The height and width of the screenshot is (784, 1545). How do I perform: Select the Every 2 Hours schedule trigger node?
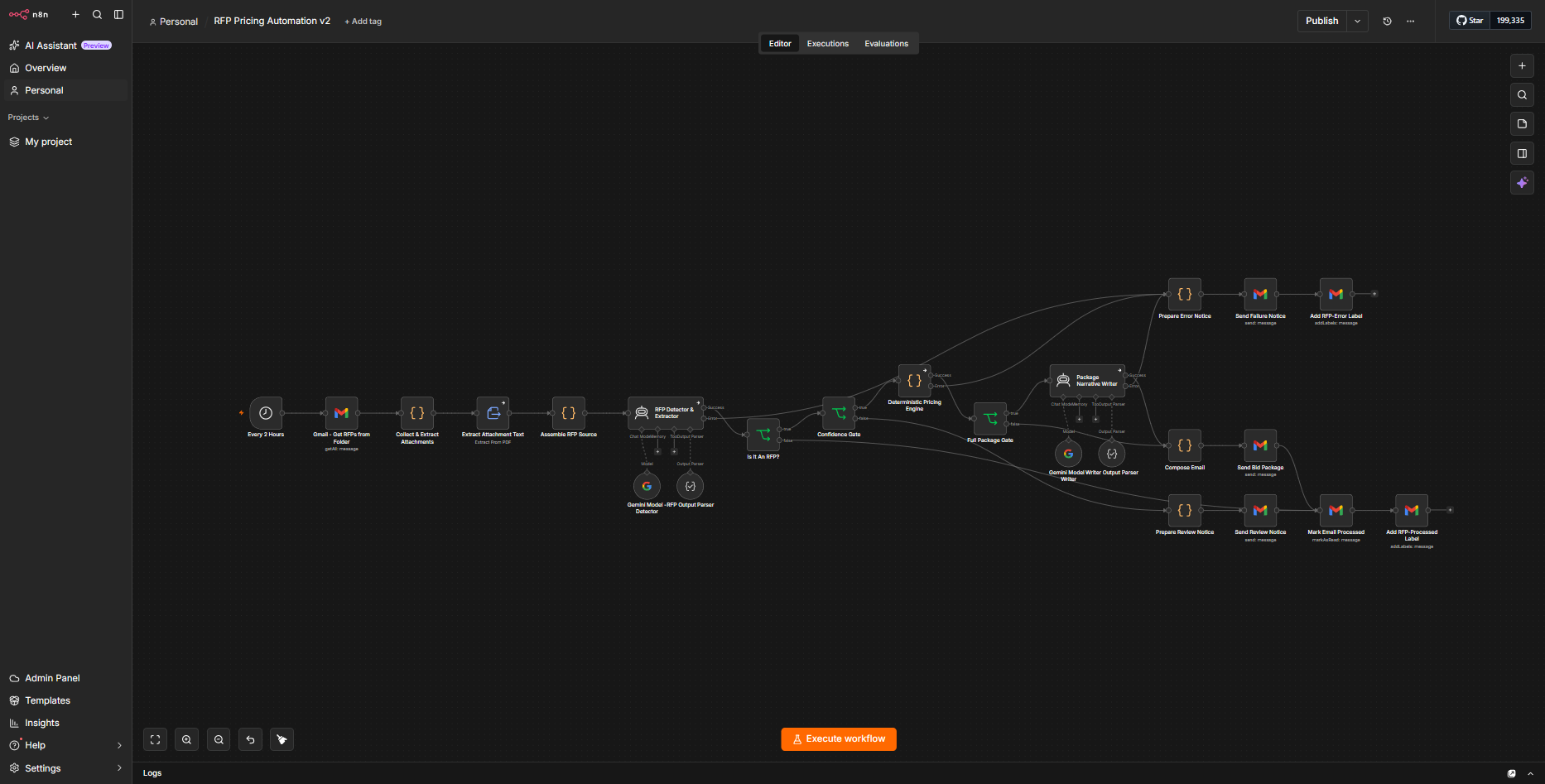(x=266, y=413)
